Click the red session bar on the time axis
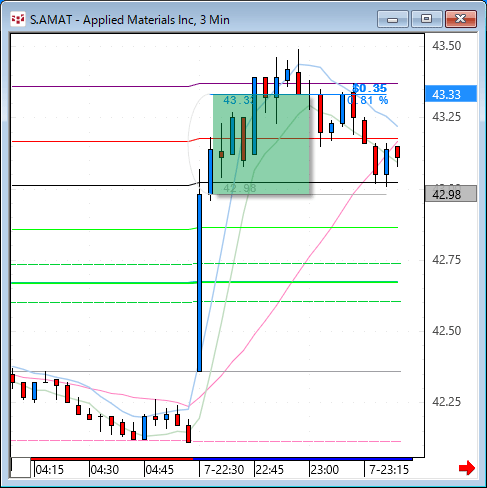This screenshot has height=488, width=487. pyautogui.click(x=112, y=459)
